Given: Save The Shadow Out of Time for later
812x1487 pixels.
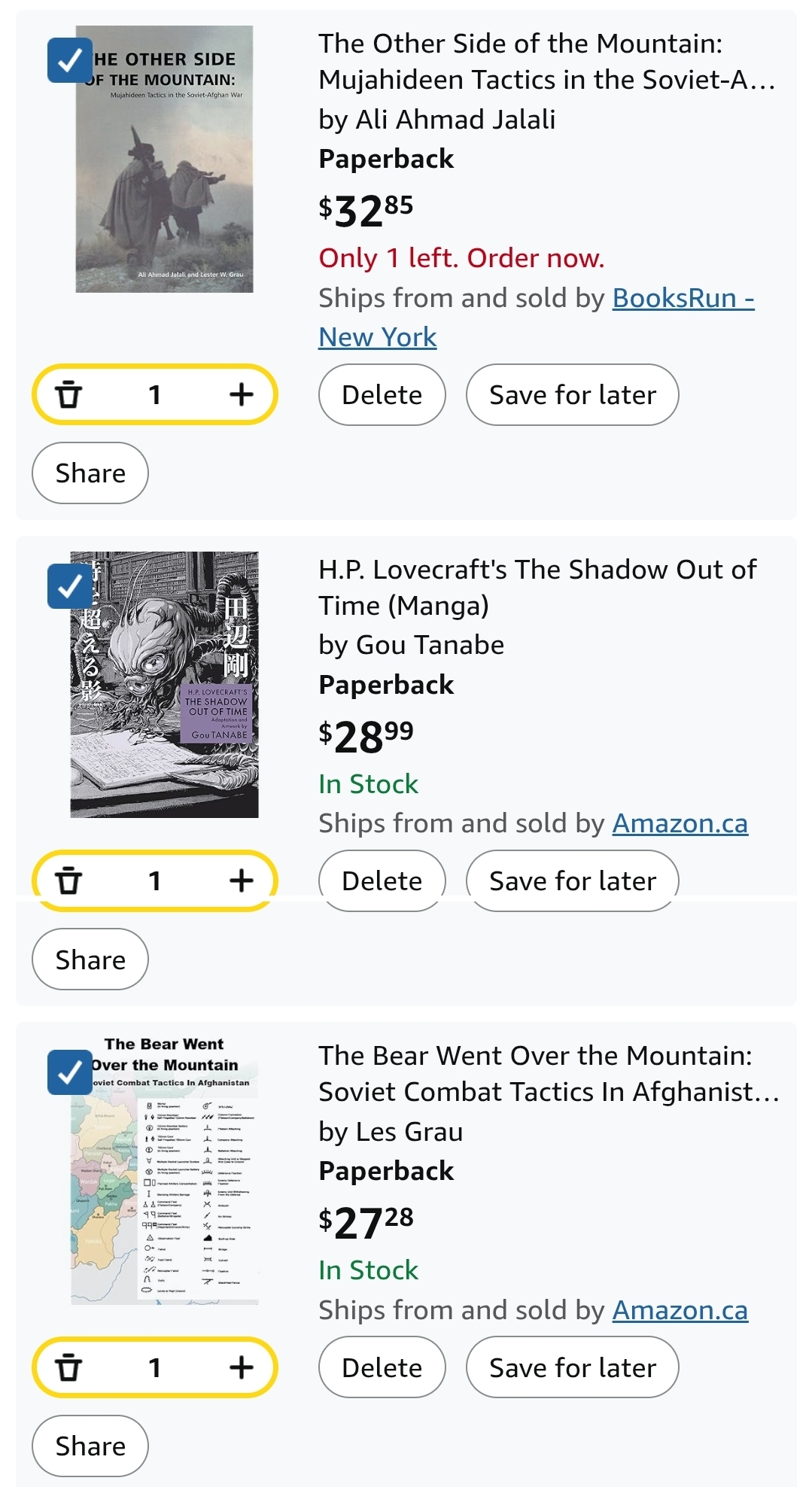Looking at the screenshot, I should coord(572,880).
